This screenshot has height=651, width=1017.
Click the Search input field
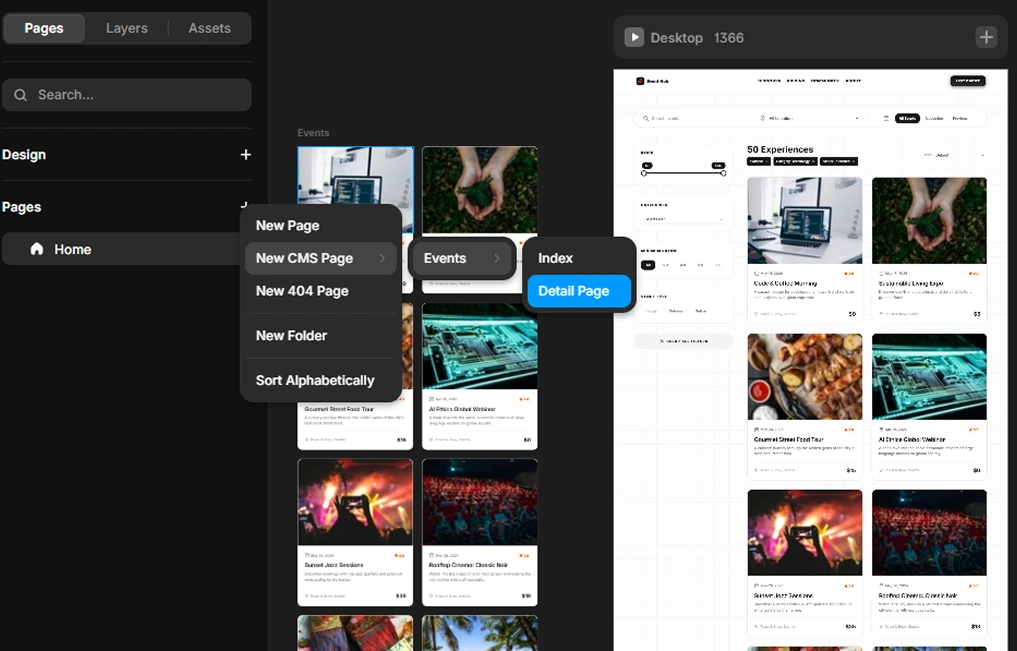tap(126, 95)
